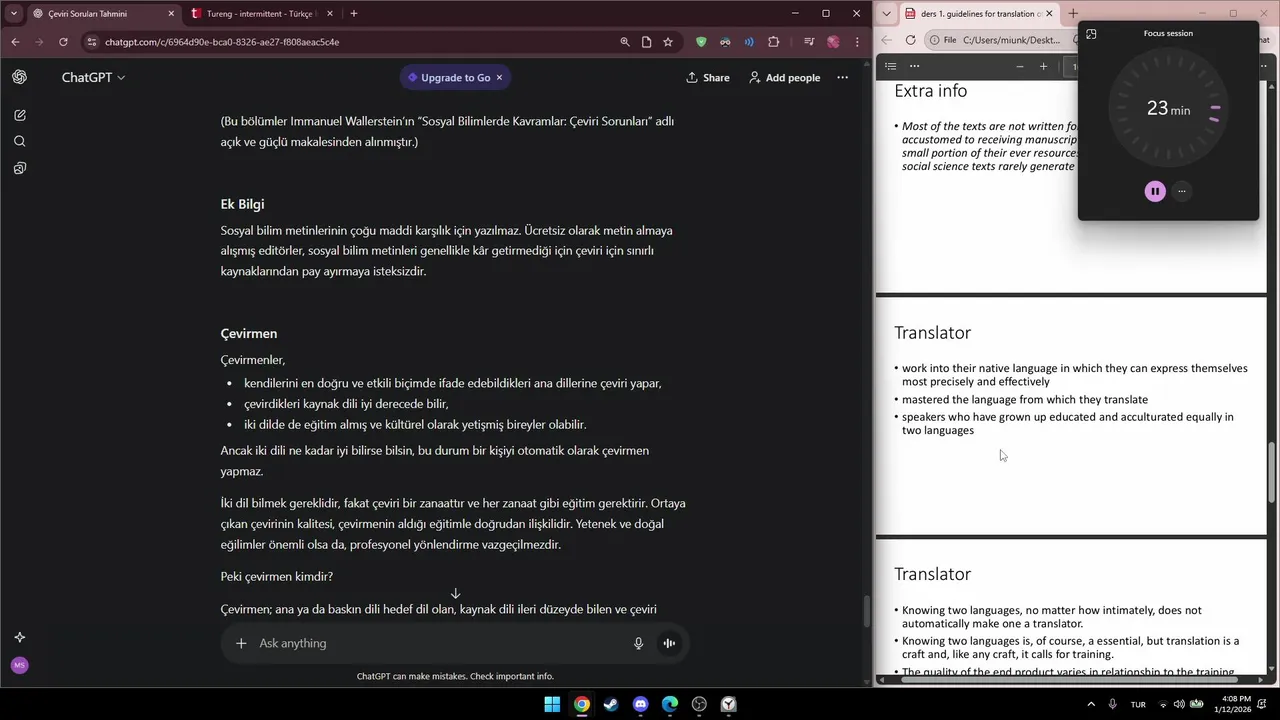Click the plus attach button in prompt box
Screen dimensions: 1280x720
pos(241,643)
